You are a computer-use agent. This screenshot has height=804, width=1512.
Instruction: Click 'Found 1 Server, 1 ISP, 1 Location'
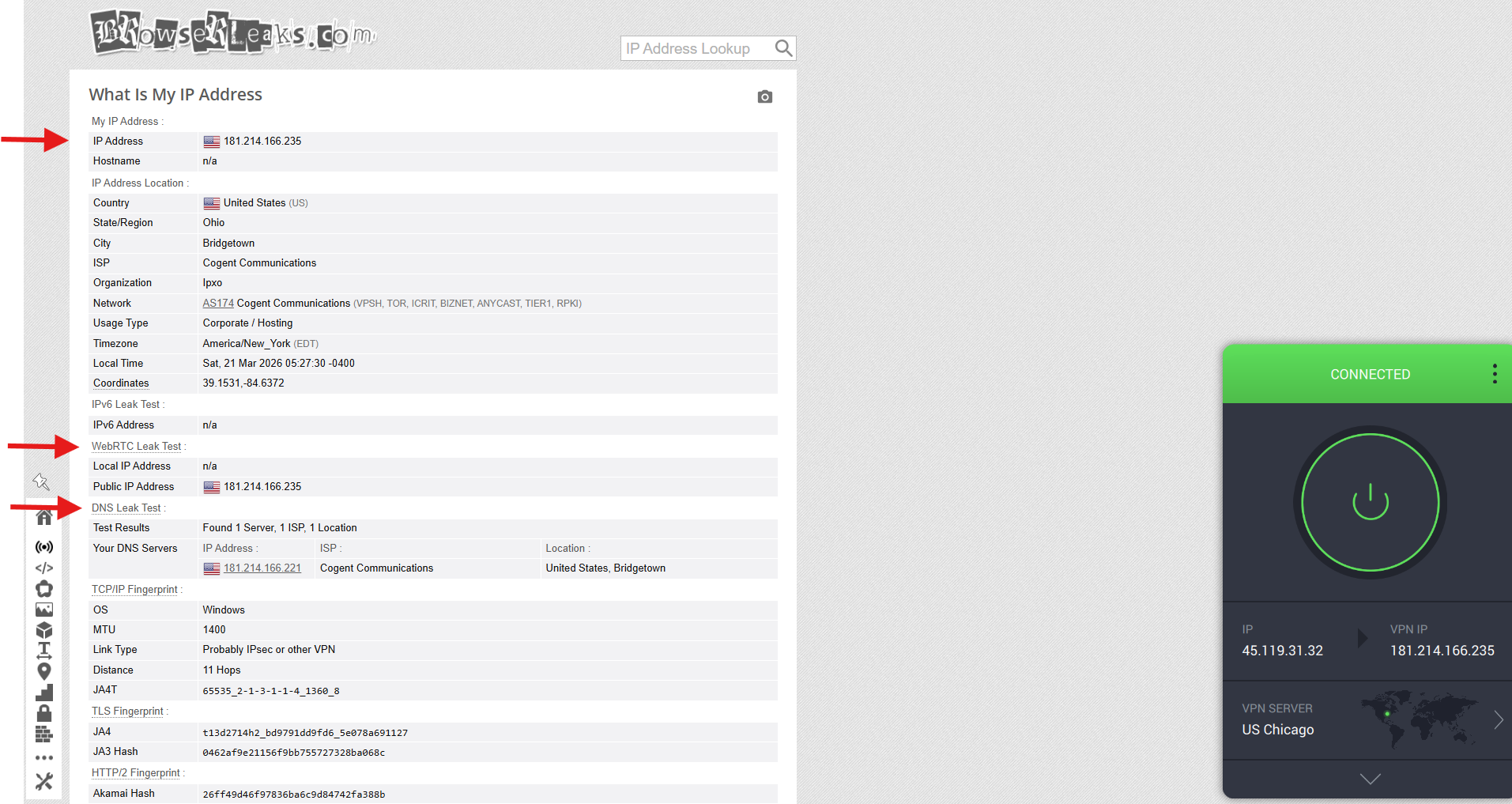pos(280,528)
